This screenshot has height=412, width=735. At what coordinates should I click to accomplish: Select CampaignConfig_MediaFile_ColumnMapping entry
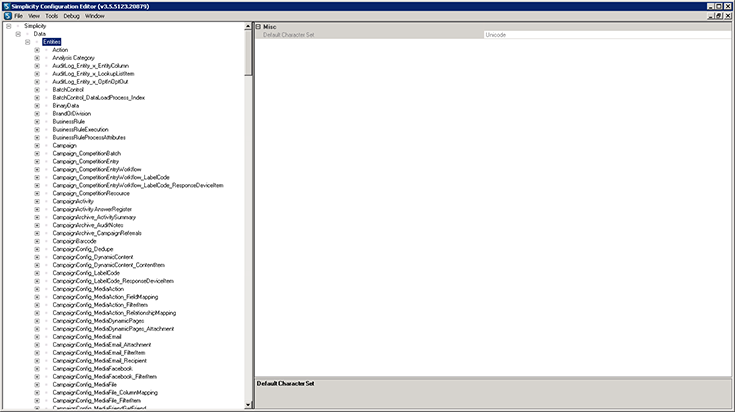click(105, 392)
